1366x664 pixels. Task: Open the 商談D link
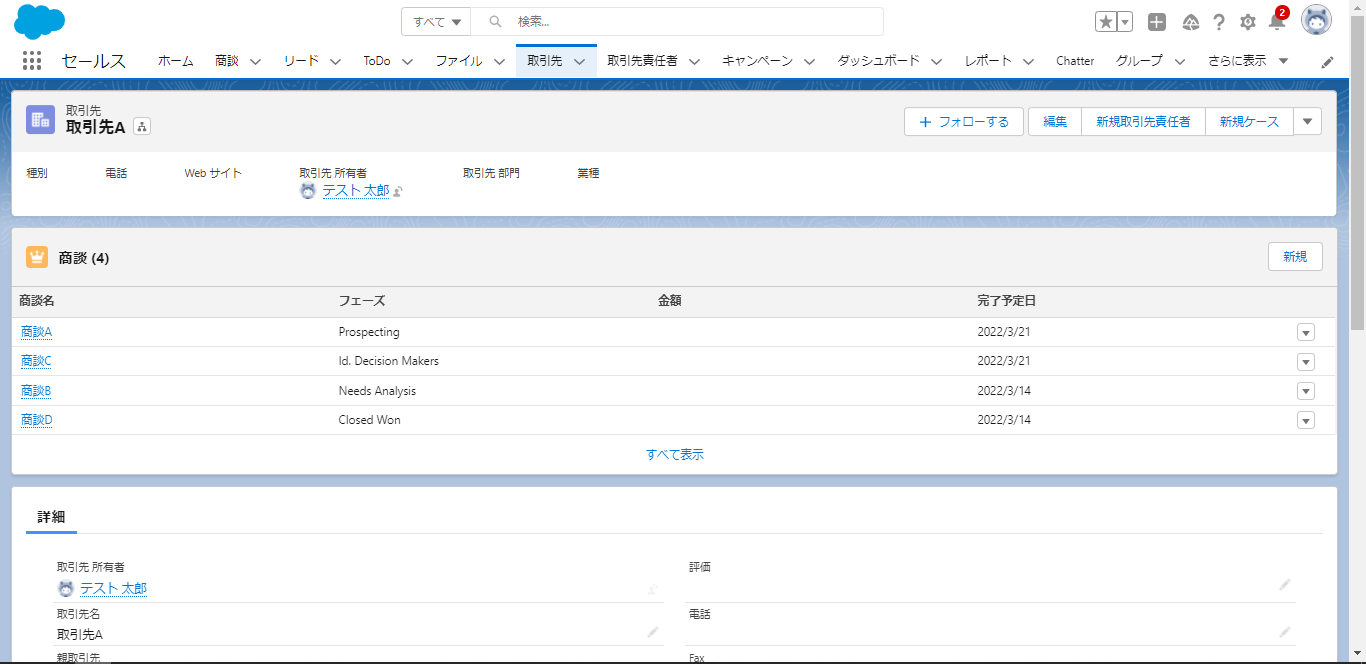tap(36, 420)
